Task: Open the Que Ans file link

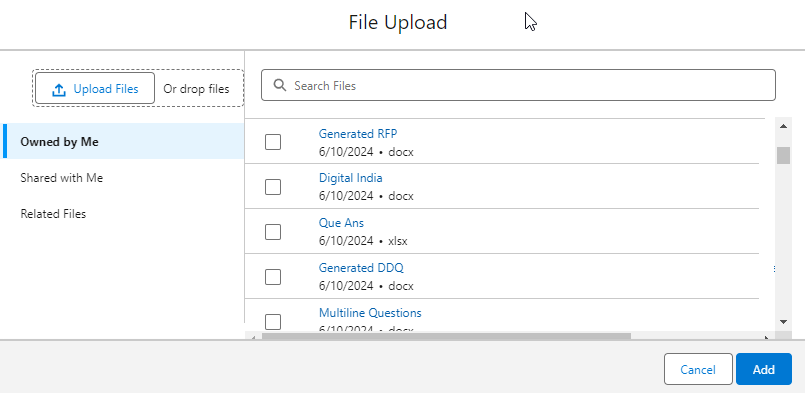Action: 341,223
